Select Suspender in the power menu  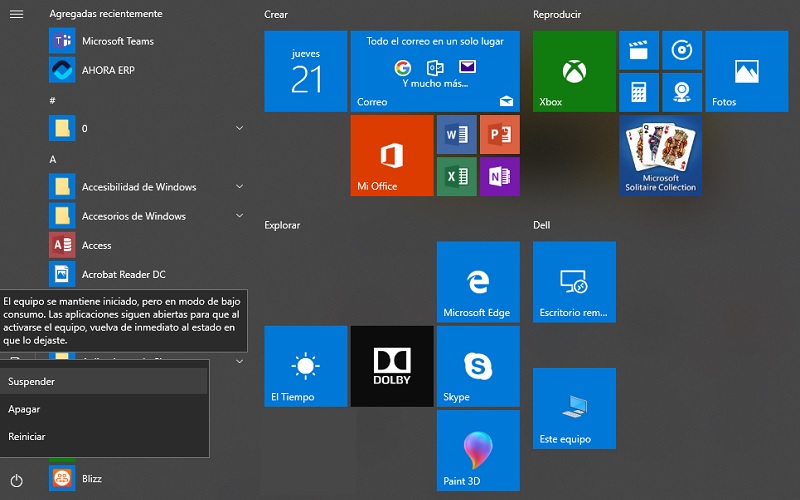104,381
